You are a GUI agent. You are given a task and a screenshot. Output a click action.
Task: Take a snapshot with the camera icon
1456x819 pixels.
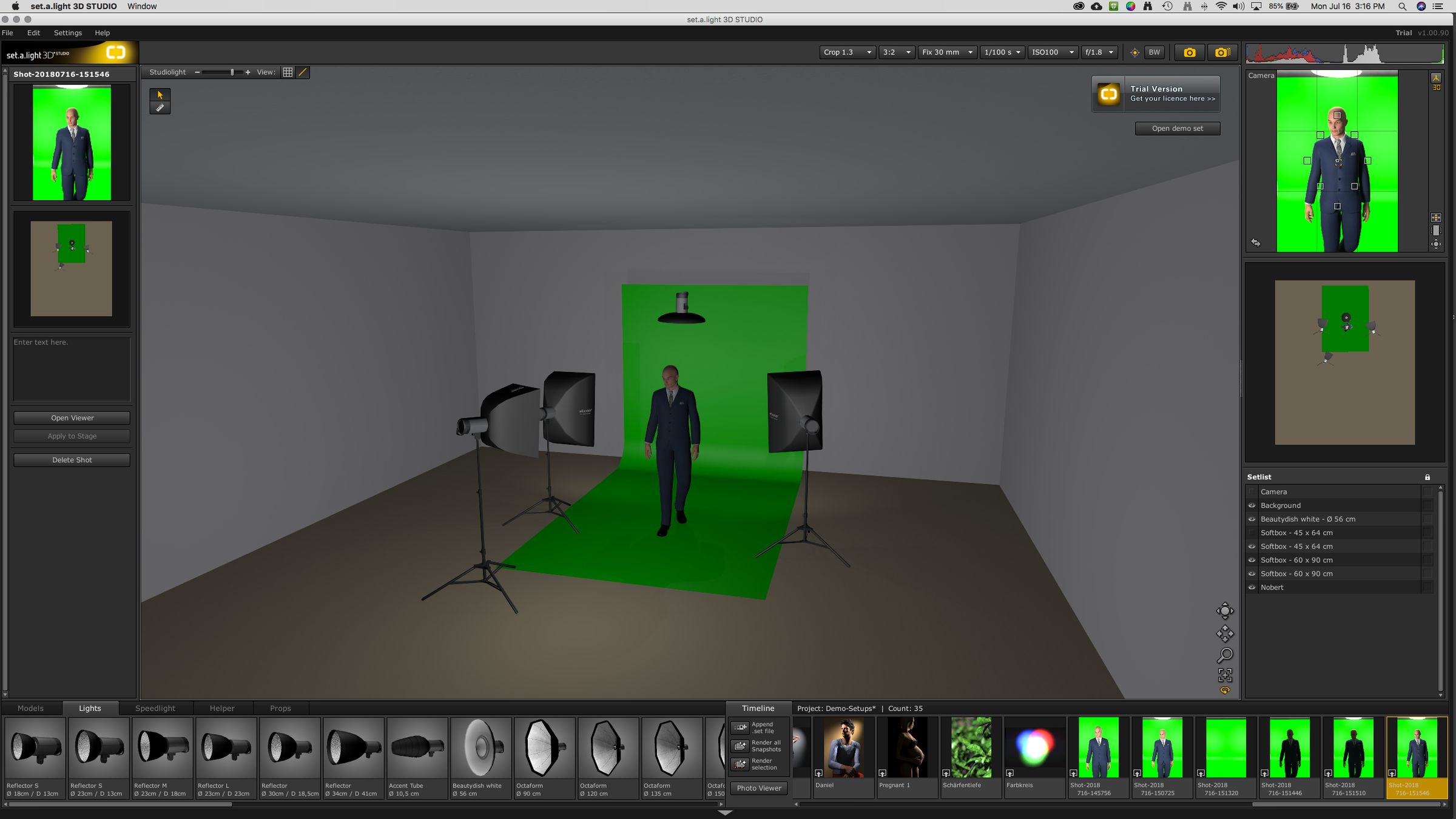coord(1188,52)
